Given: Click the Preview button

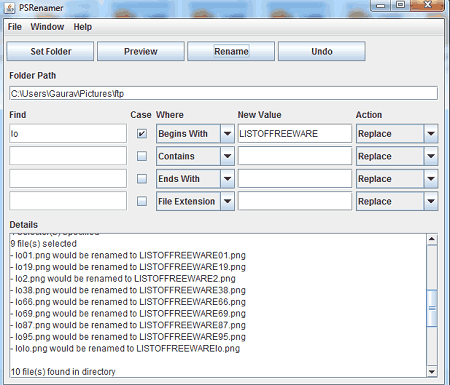Looking at the screenshot, I should pos(141,51).
